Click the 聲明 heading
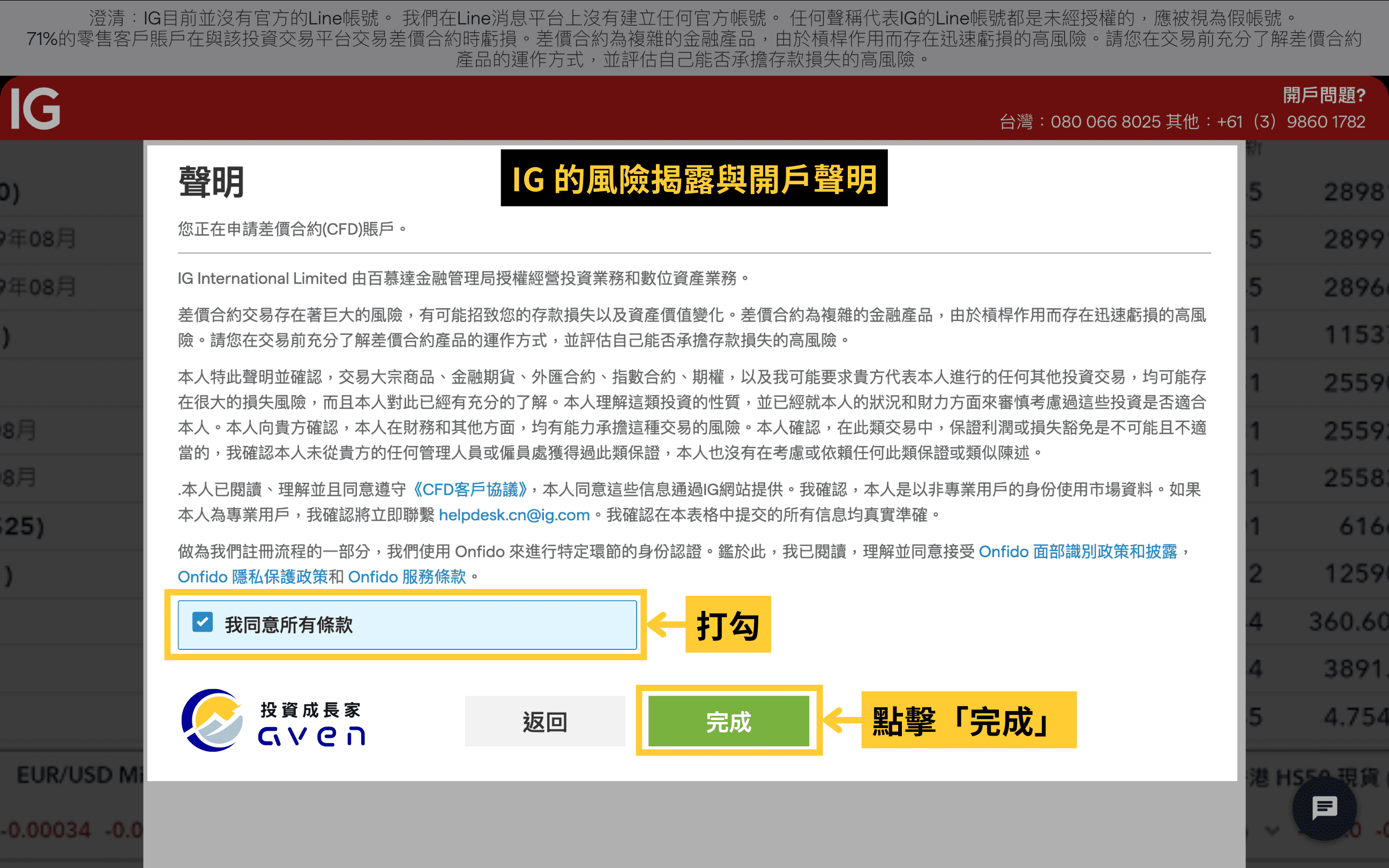Viewport: 1389px width, 868px height. pos(211,183)
